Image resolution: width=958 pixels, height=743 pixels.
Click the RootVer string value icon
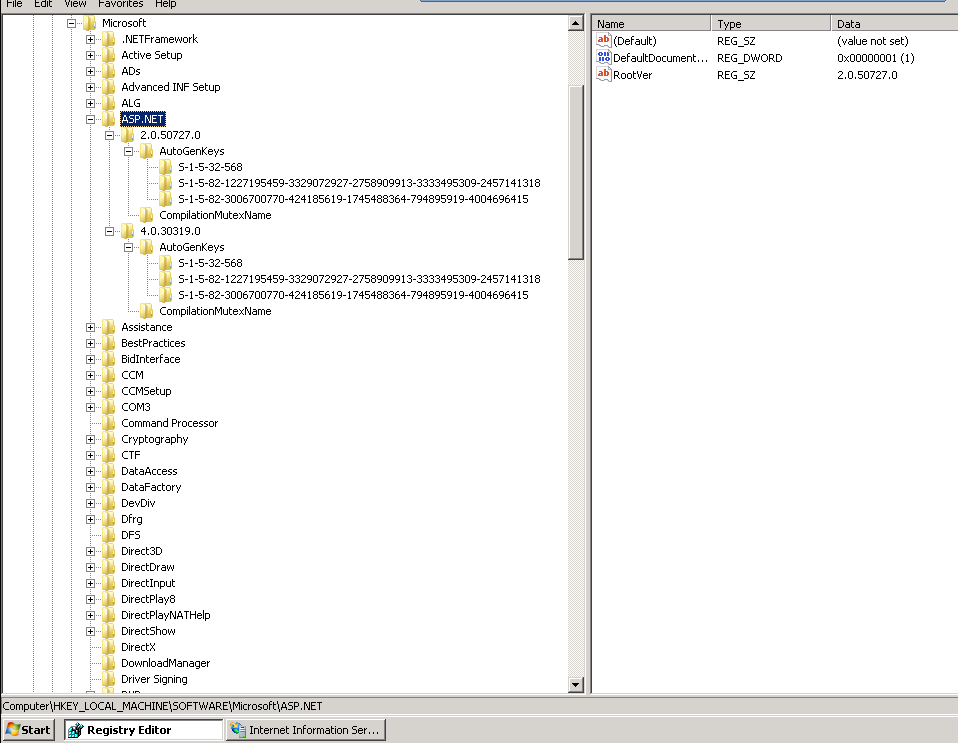pyautogui.click(x=604, y=75)
